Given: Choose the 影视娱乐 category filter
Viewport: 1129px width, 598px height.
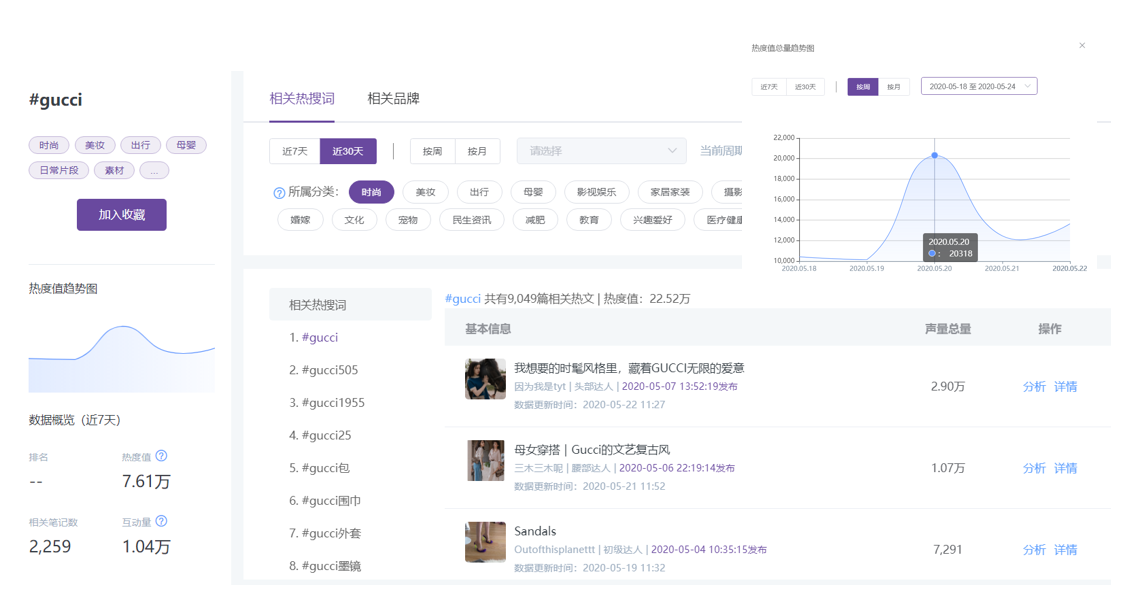Looking at the screenshot, I should [x=596, y=192].
